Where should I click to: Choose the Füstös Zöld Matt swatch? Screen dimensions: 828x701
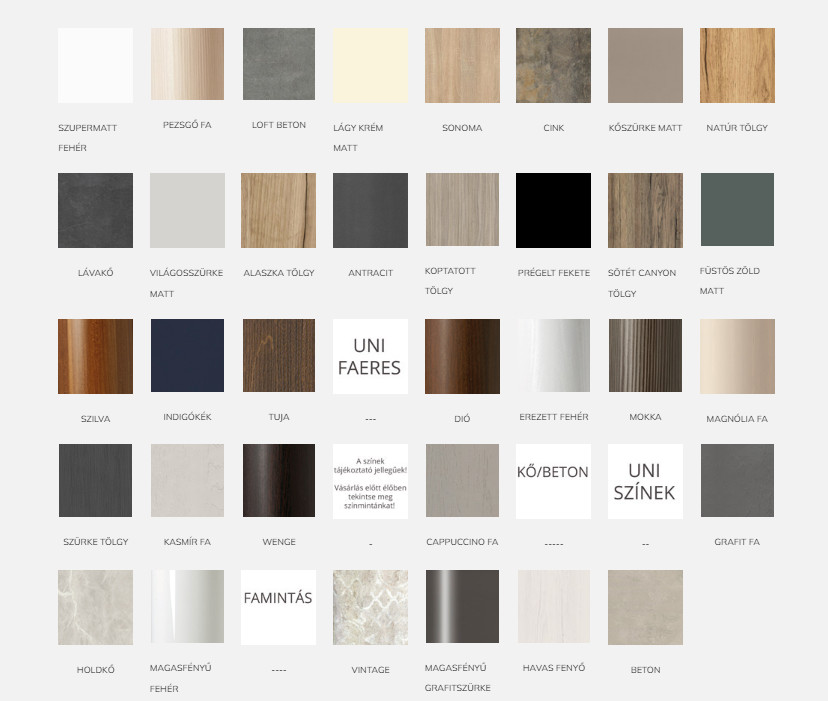pos(737,210)
